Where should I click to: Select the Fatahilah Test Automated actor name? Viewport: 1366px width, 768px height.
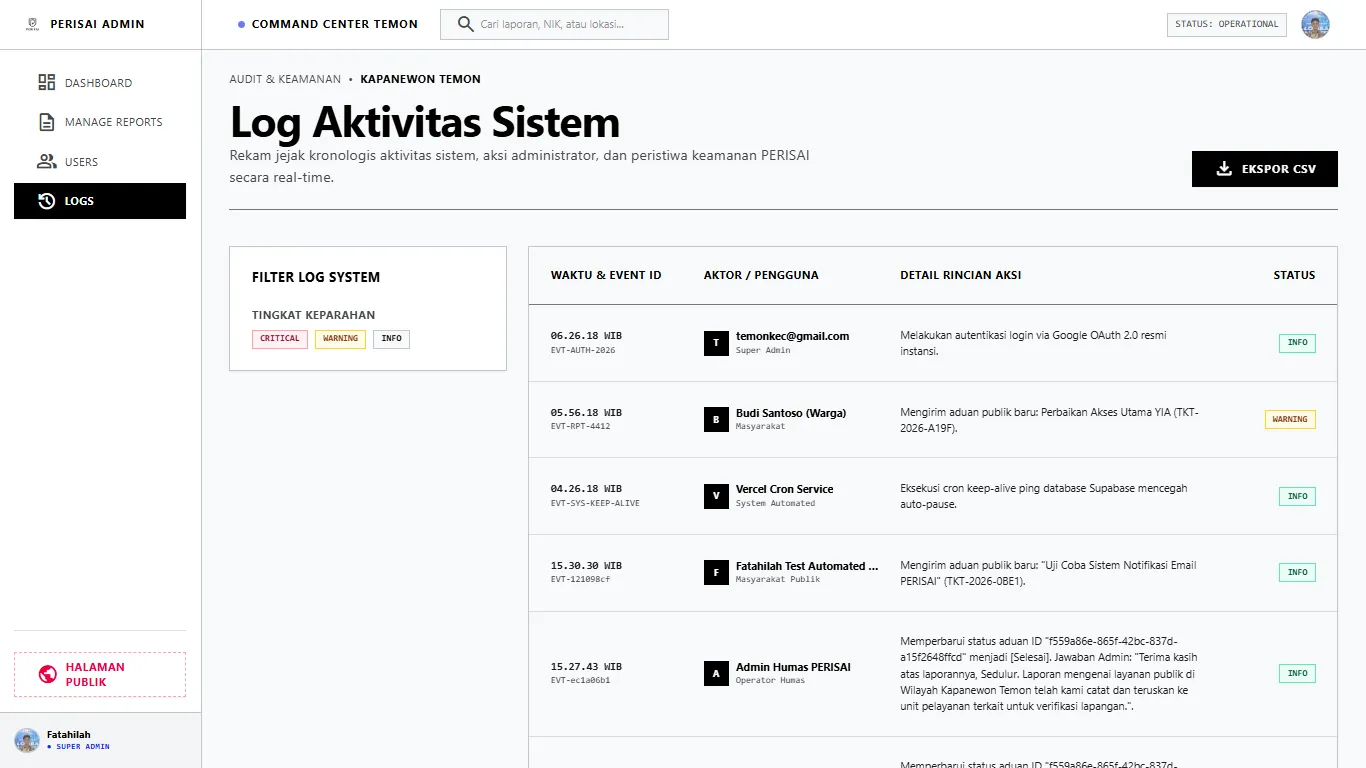pos(807,566)
